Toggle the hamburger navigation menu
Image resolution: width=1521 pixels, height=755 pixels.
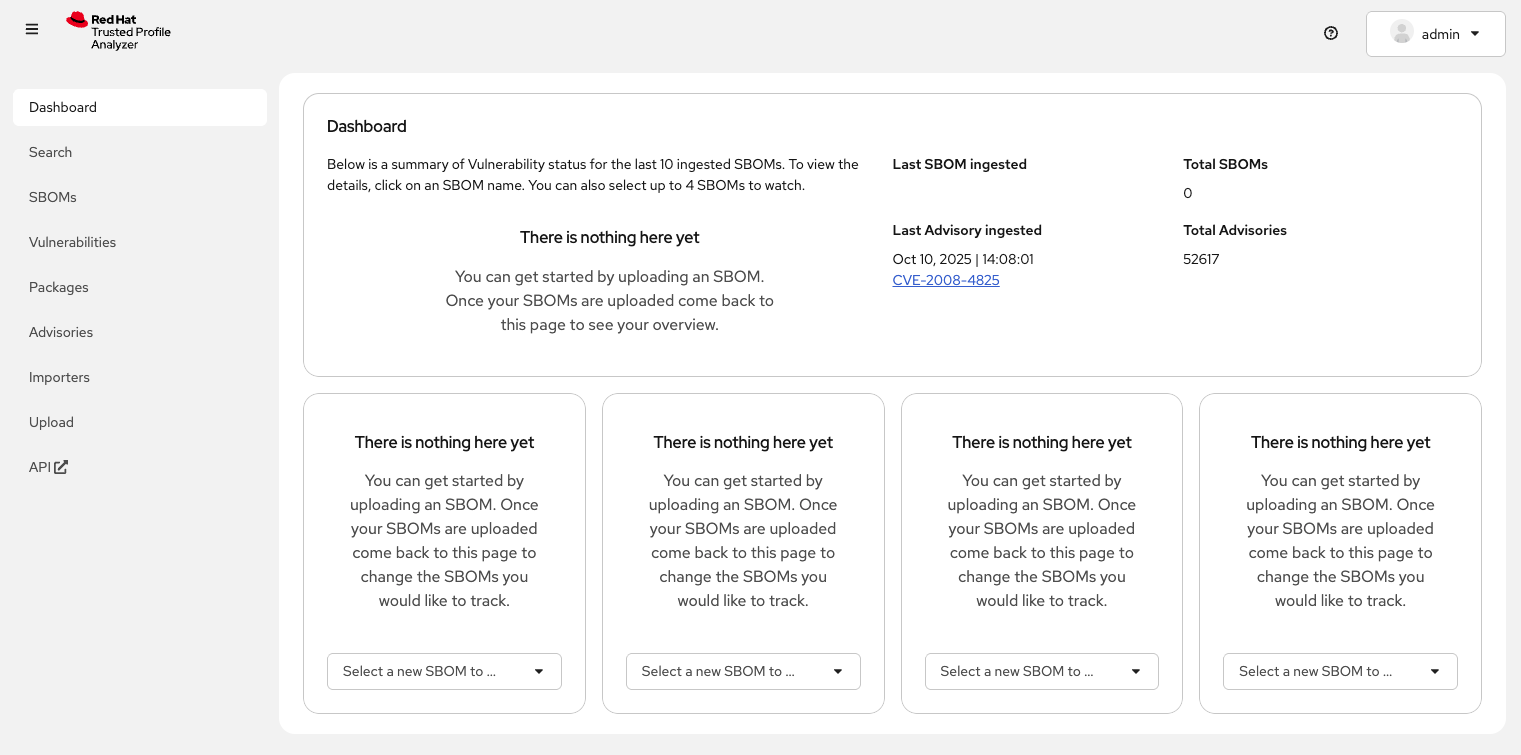pyautogui.click(x=32, y=30)
